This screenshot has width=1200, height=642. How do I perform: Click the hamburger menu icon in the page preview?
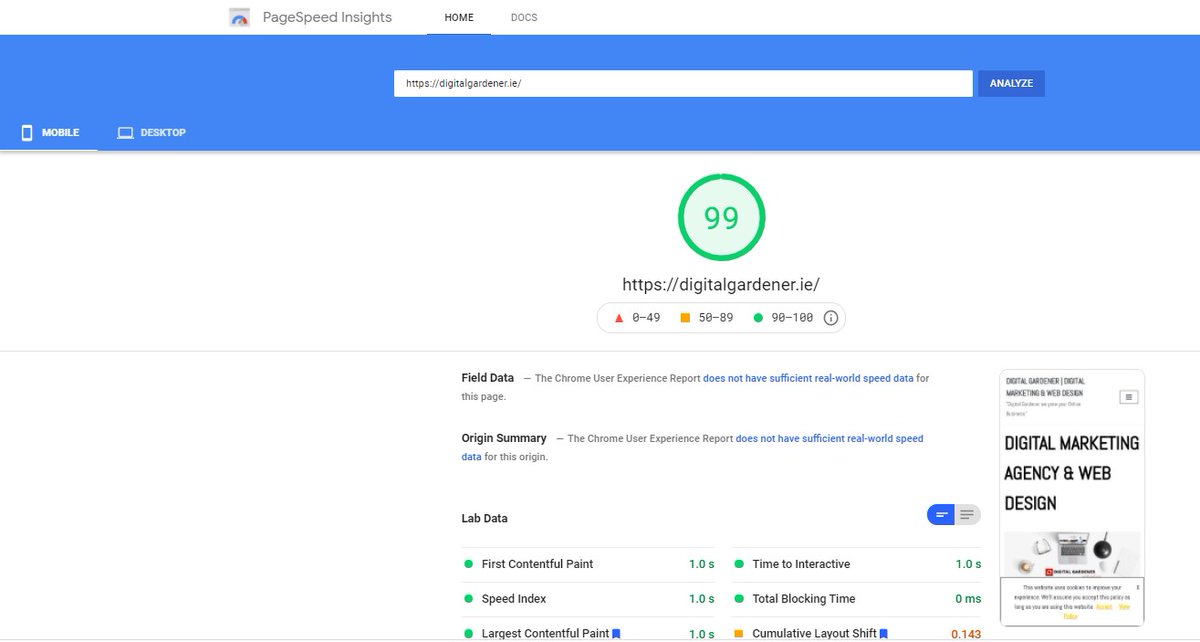(1128, 397)
